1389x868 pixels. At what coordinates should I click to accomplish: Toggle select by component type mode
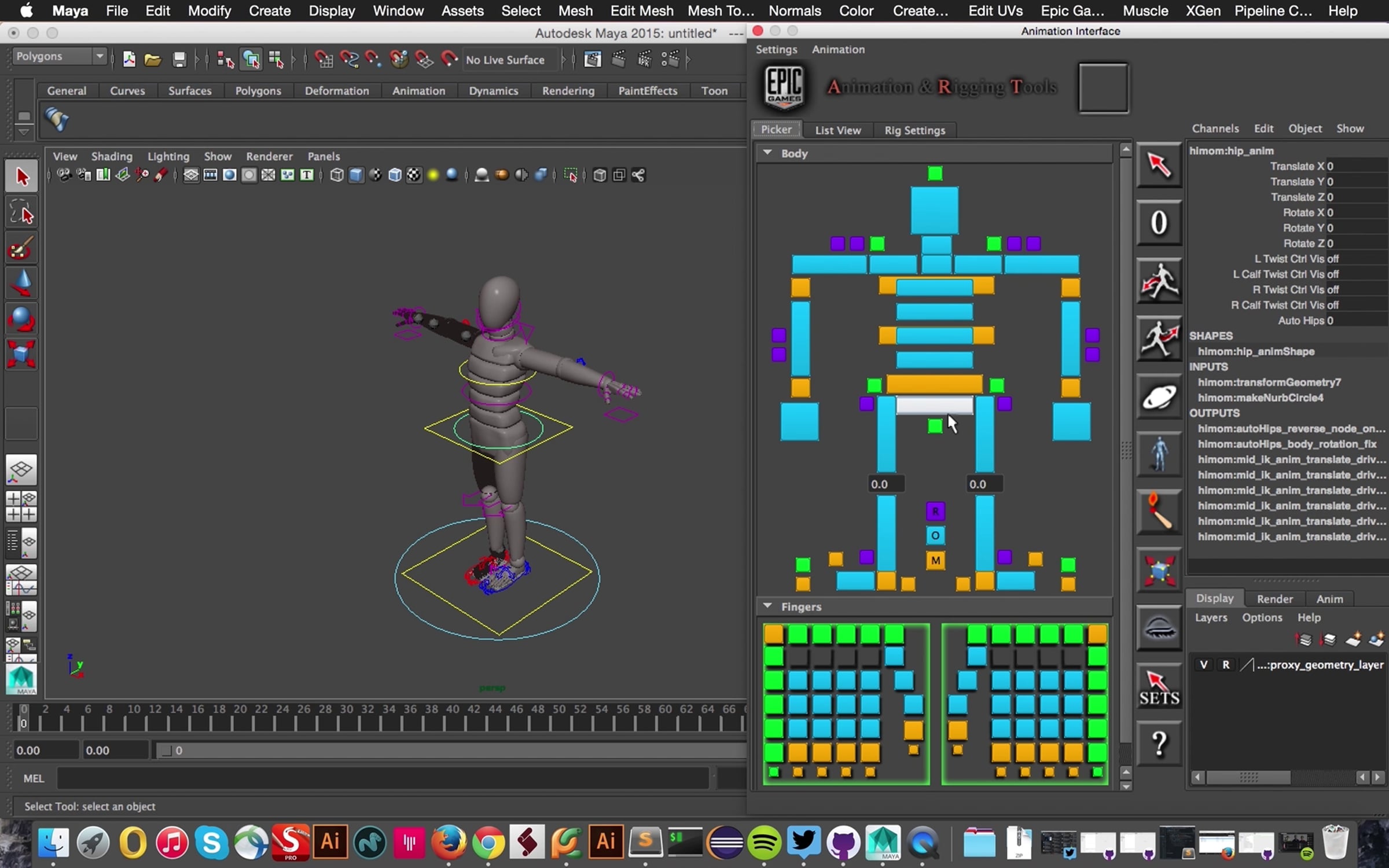point(277,59)
